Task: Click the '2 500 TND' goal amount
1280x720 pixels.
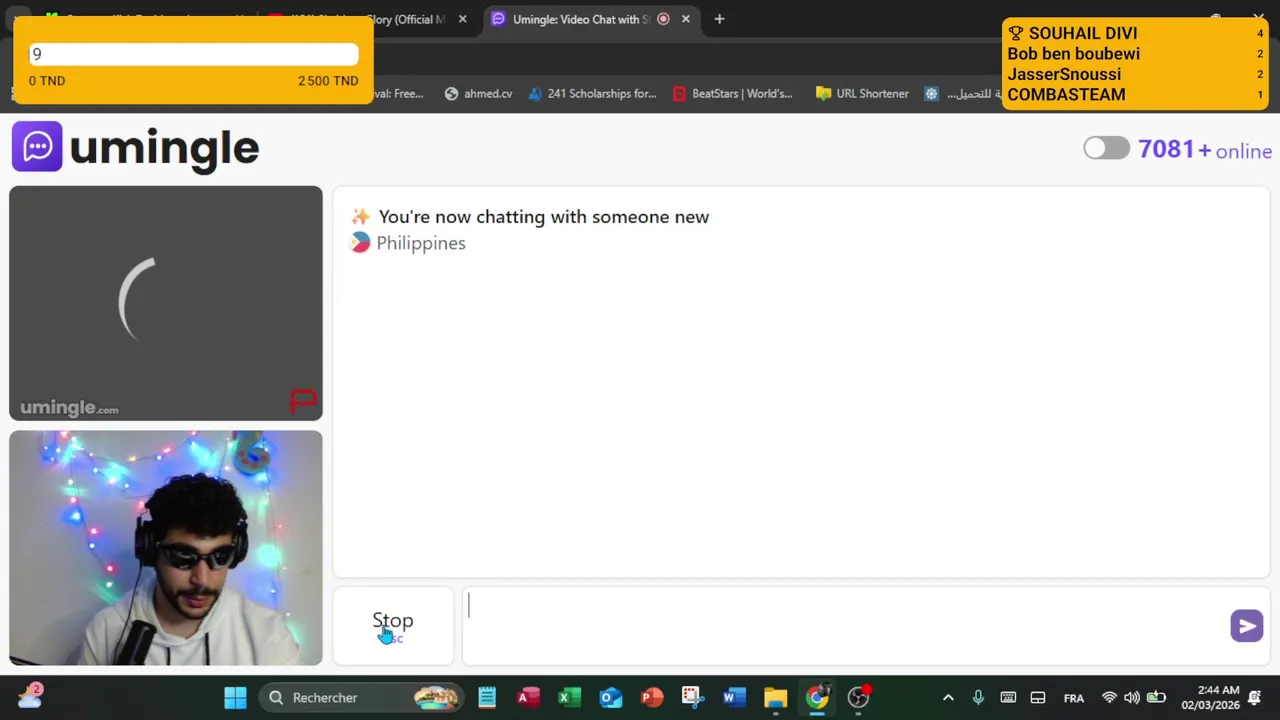Action: [328, 81]
